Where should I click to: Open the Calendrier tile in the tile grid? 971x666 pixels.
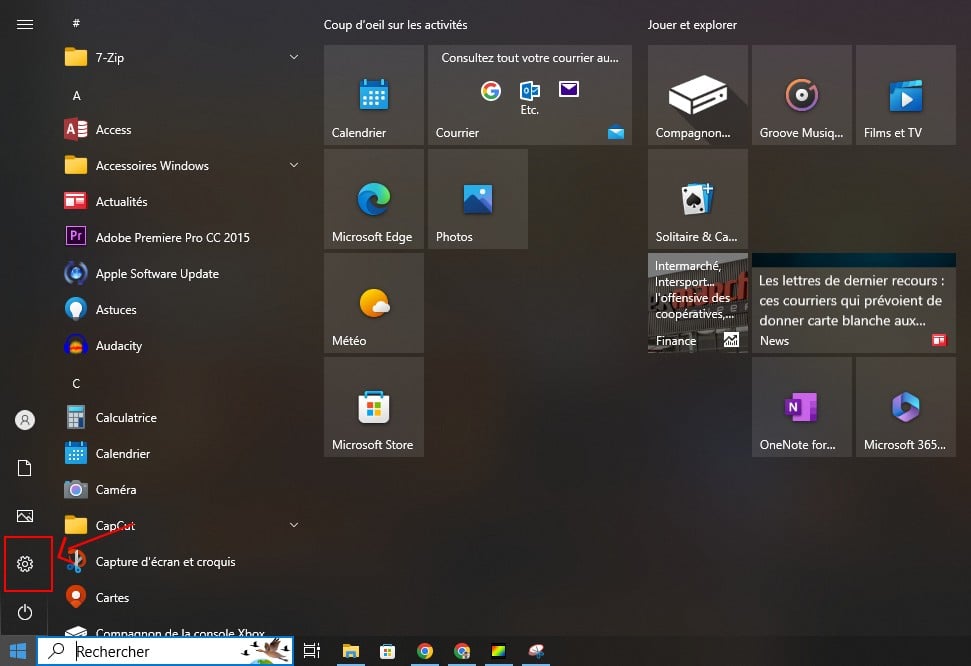pos(374,95)
